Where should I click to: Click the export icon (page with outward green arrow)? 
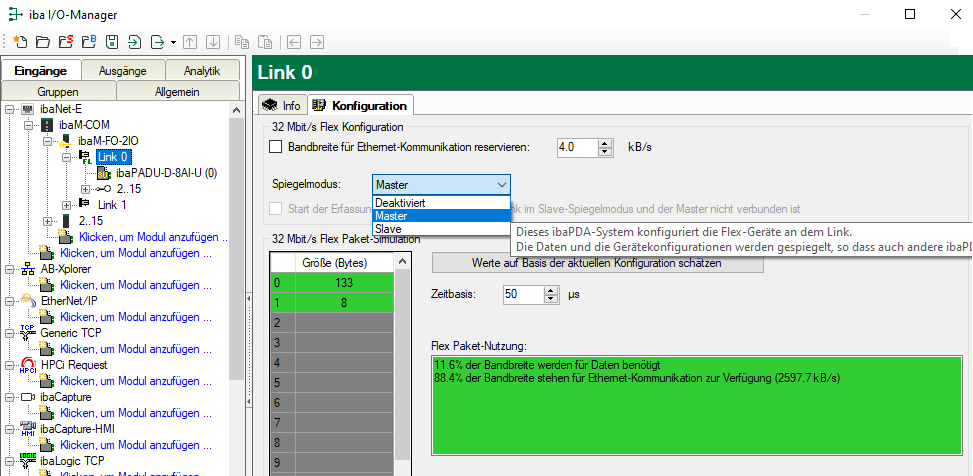pos(158,42)
